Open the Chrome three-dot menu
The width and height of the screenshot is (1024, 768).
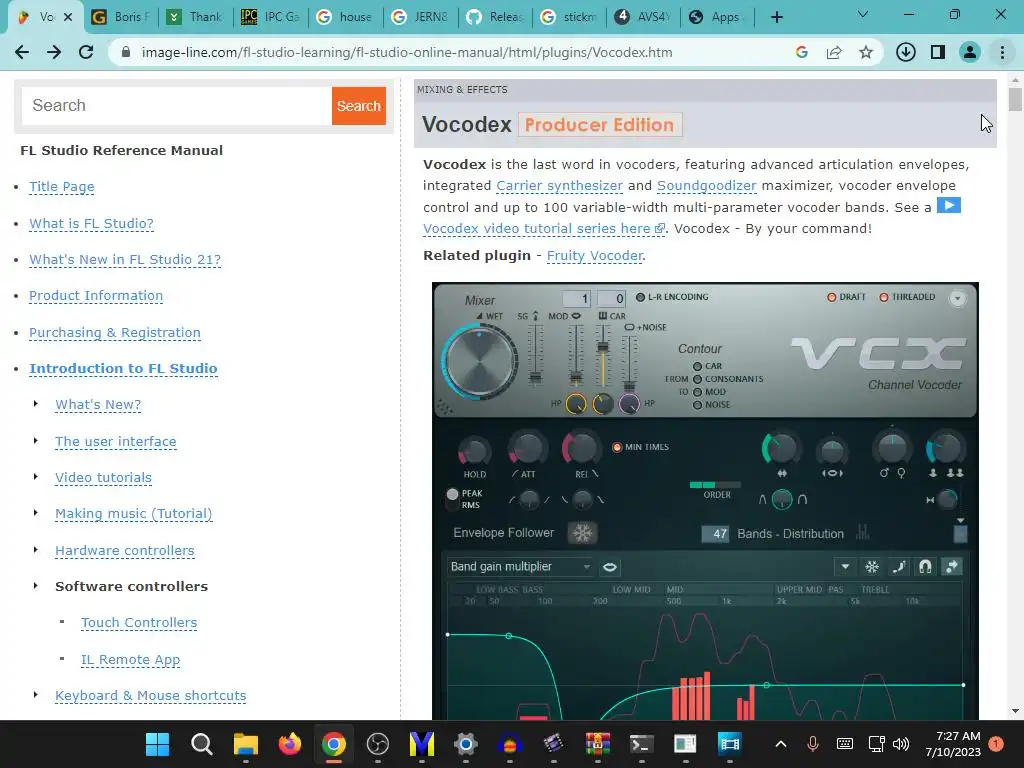click(1002, 52)
